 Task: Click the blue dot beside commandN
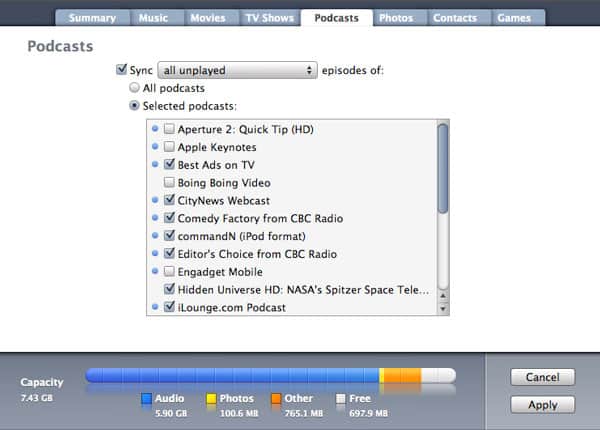coord(155,235)
